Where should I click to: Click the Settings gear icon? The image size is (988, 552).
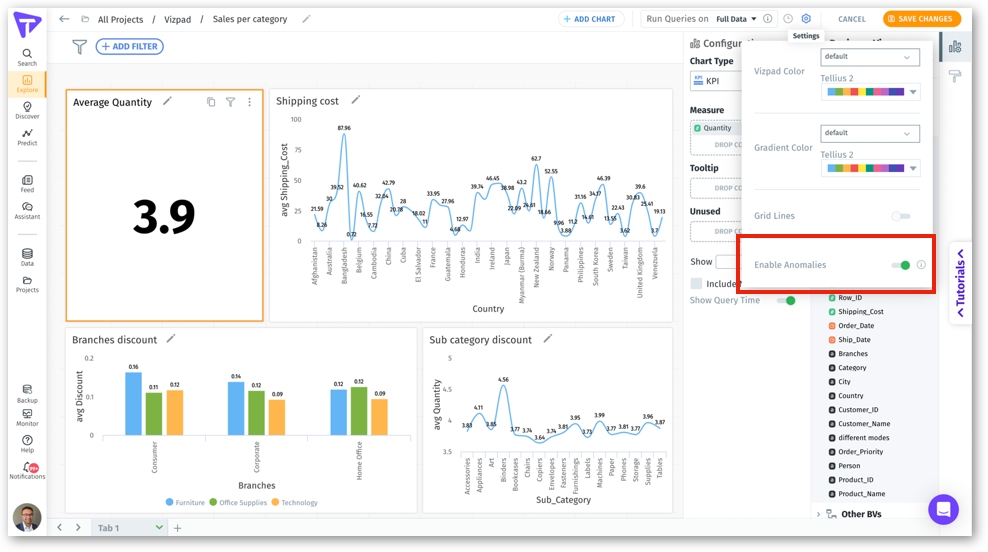pyautogui.click(x=806, y=19)
